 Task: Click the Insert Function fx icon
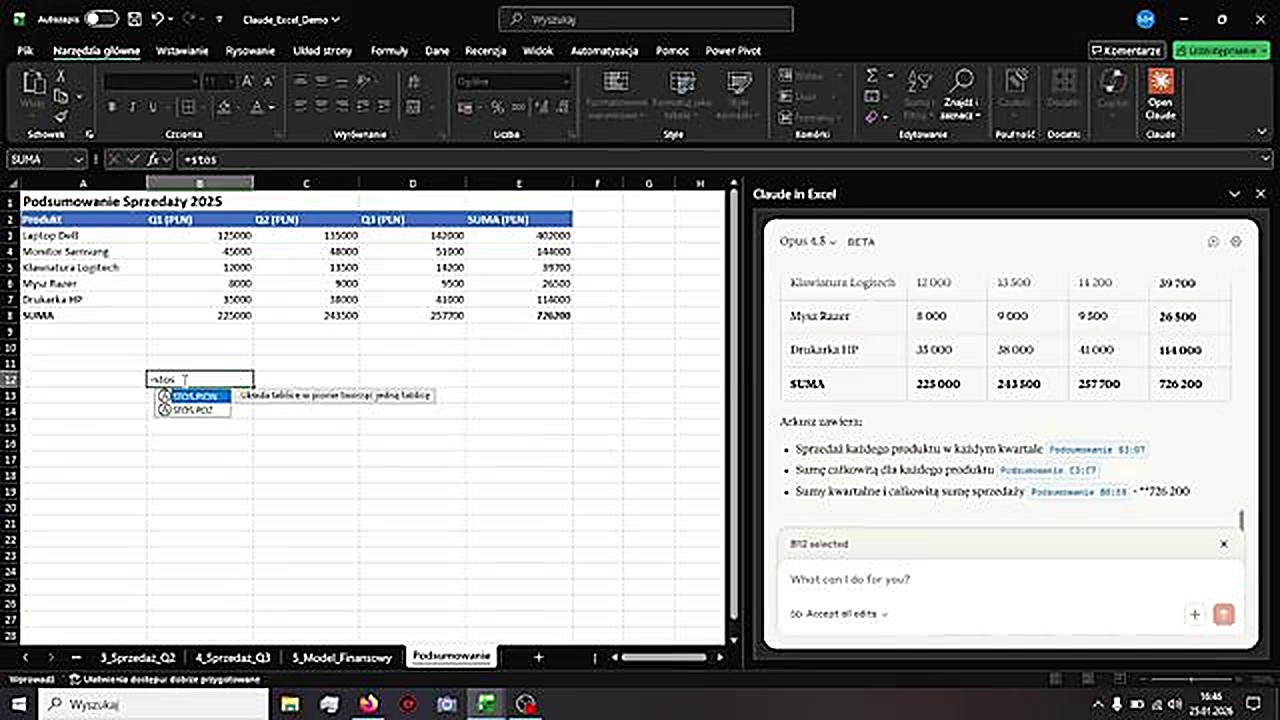pos(153,159)
